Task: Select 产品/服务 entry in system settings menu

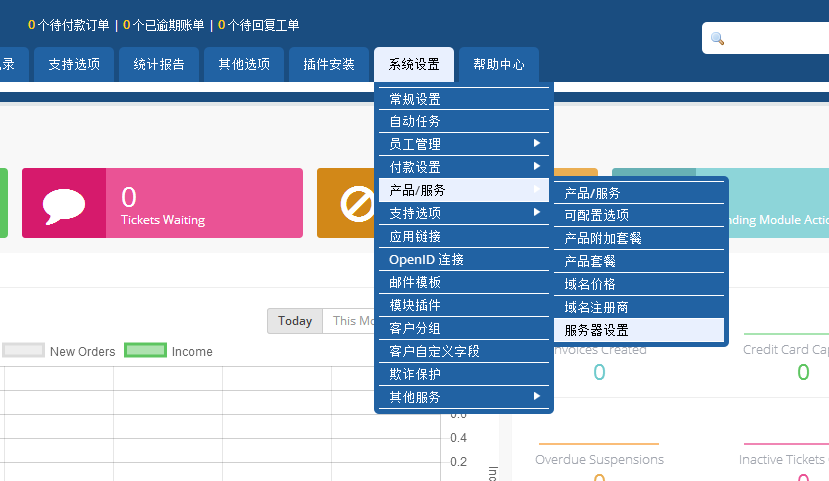Action: pos(464,190)
